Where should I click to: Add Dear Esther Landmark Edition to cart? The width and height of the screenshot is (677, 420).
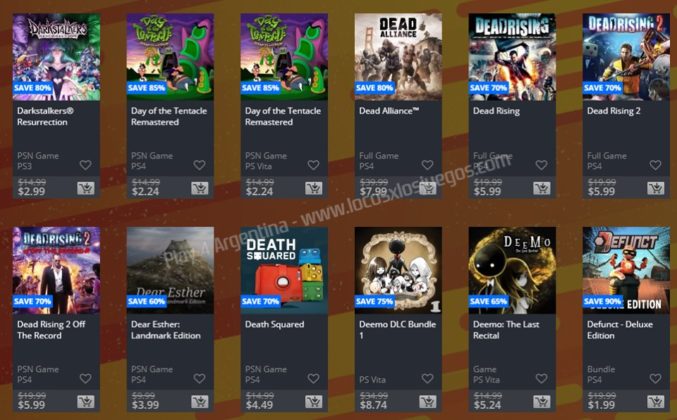tap(199, 402)
